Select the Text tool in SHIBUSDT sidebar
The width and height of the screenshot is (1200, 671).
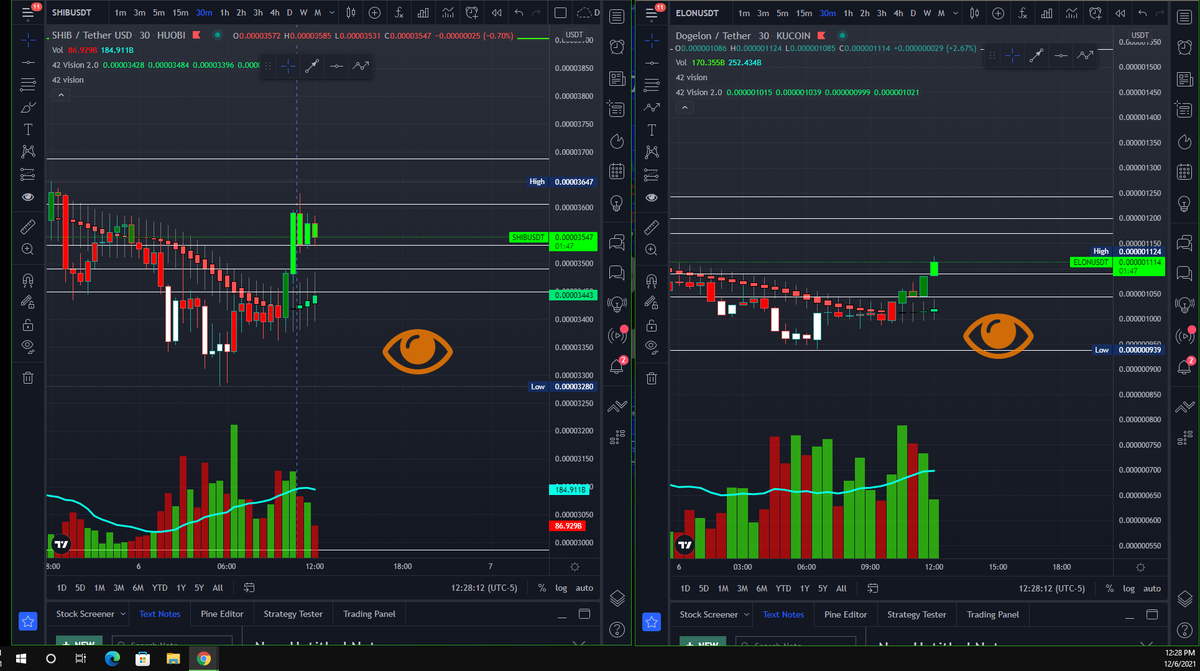click(28, 129)
